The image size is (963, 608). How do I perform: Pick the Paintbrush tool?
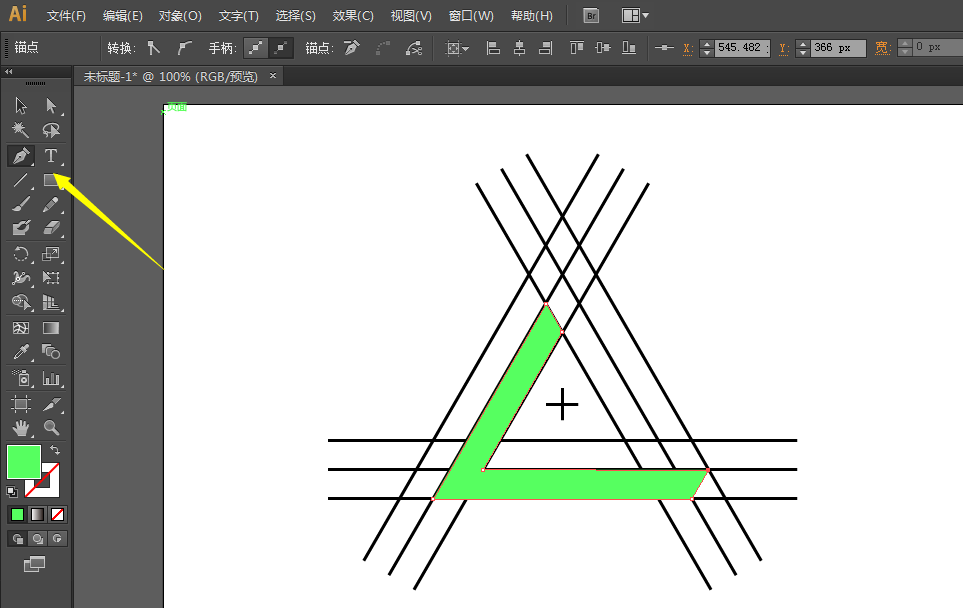[21, 204]
